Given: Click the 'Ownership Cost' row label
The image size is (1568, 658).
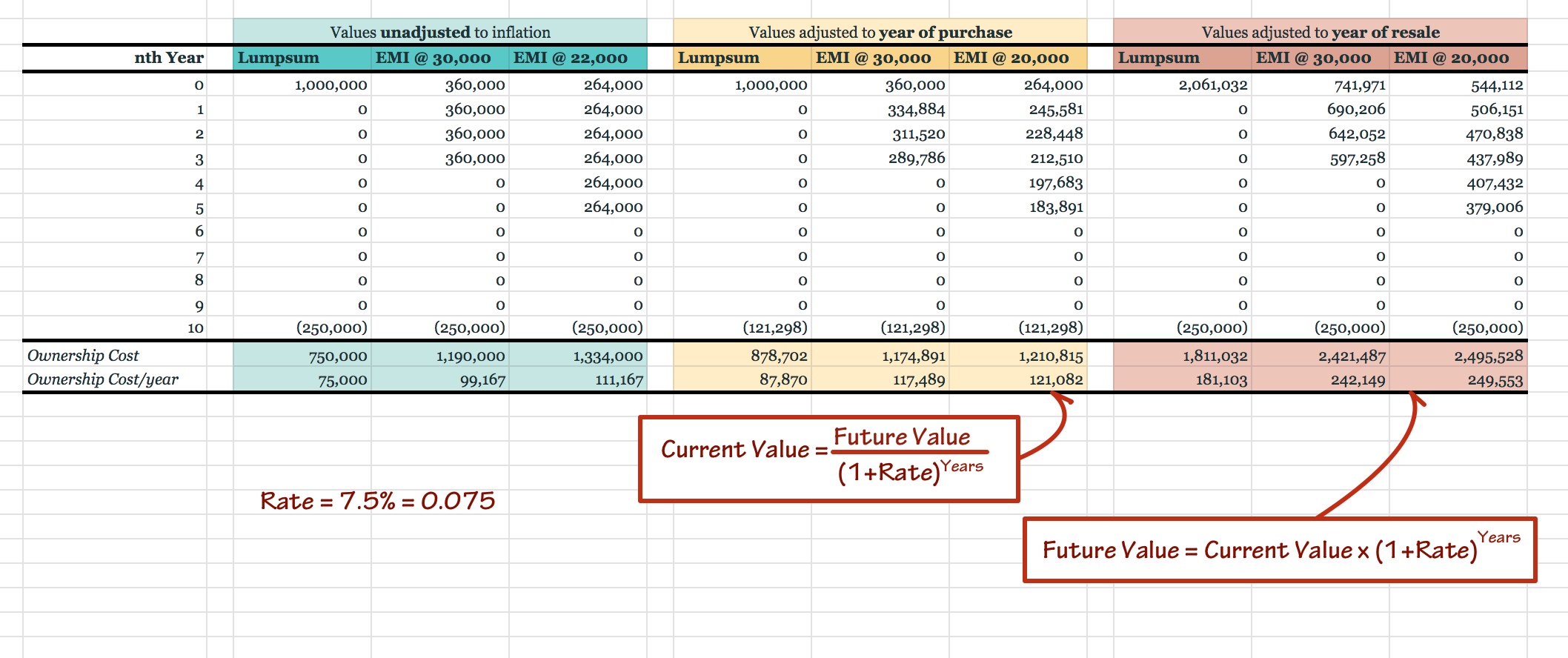Looking at the screenshot, I should click(x=83, y=356).
